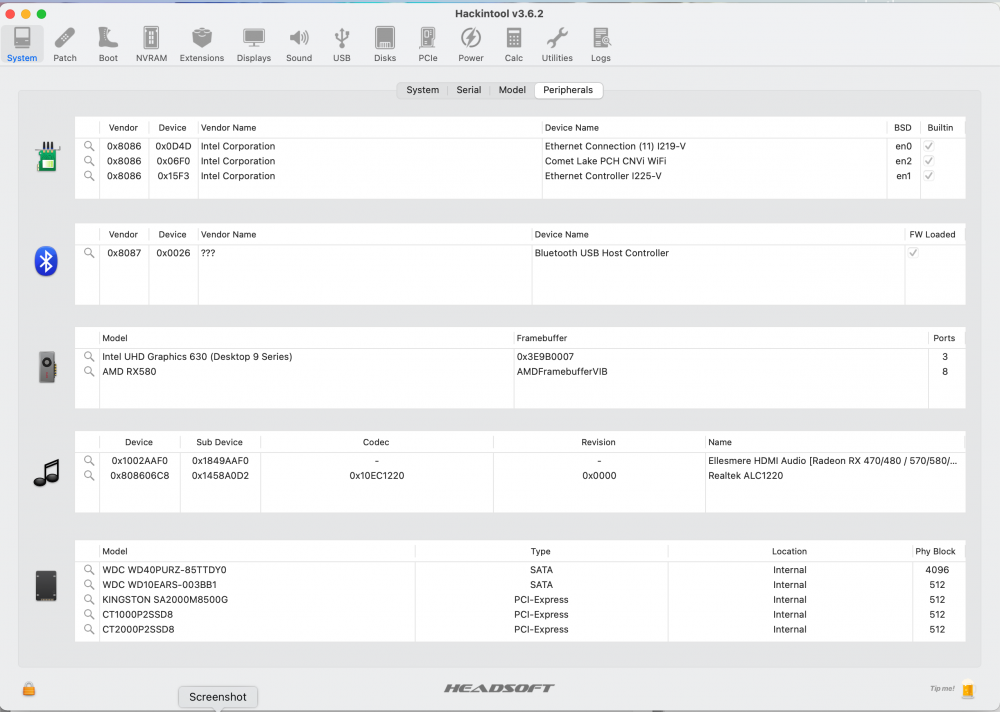Screen dimensions: 1000x712
Task: Select device ID 0x1002AAF0
Action: 140,461
